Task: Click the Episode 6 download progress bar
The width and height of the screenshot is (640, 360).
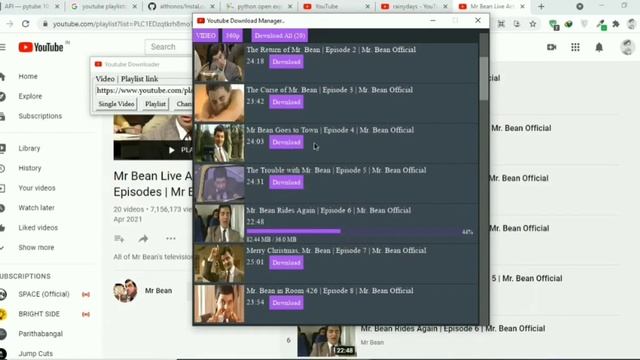Action: click(354, 231)
